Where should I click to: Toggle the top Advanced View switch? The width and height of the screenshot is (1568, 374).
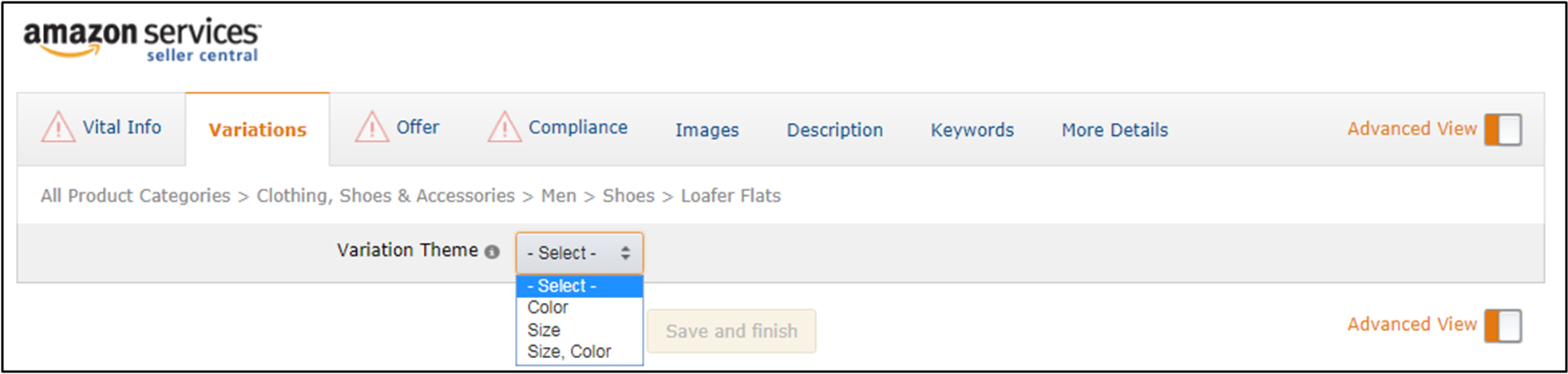point(1503,129)
